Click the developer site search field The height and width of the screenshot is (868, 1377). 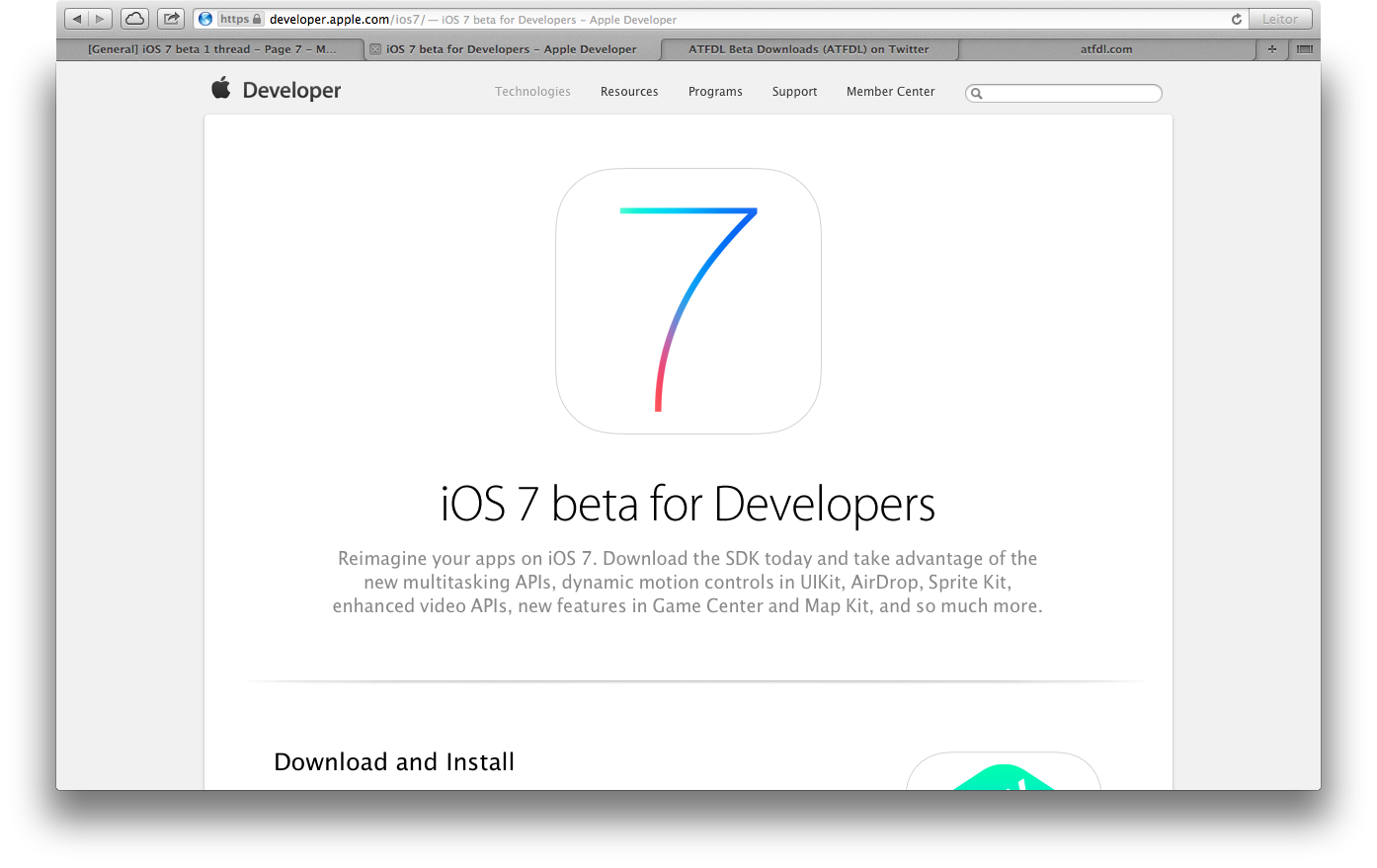click(1064, 93)
